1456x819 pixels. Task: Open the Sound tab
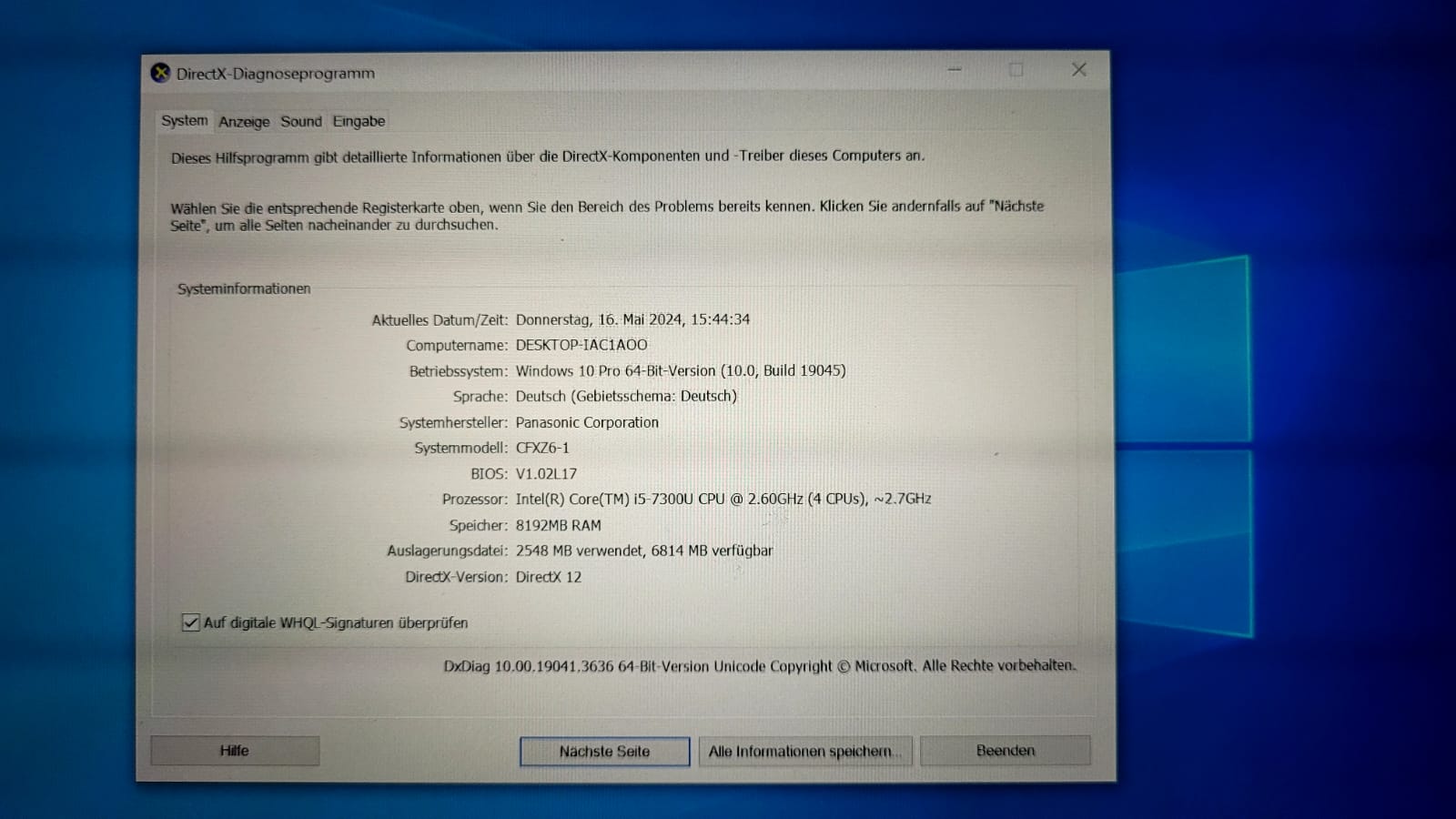click(x=301, y=121)
